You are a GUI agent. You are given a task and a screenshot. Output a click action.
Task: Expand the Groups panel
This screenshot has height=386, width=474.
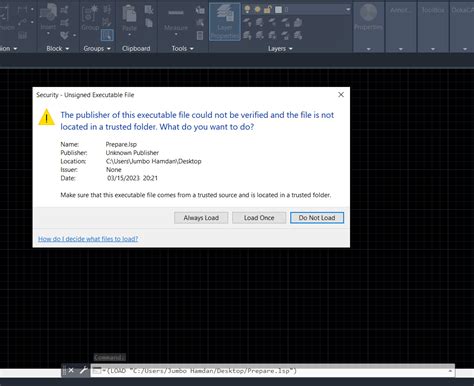(97, 48)
